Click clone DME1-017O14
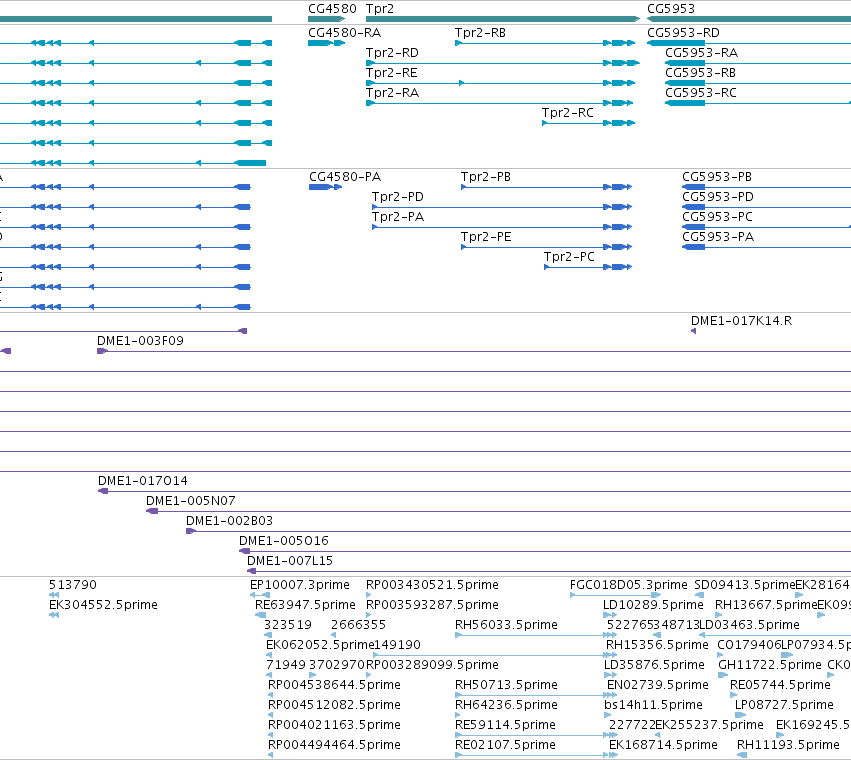This screenshot has height=760, width=851. [x=143, y=481]
